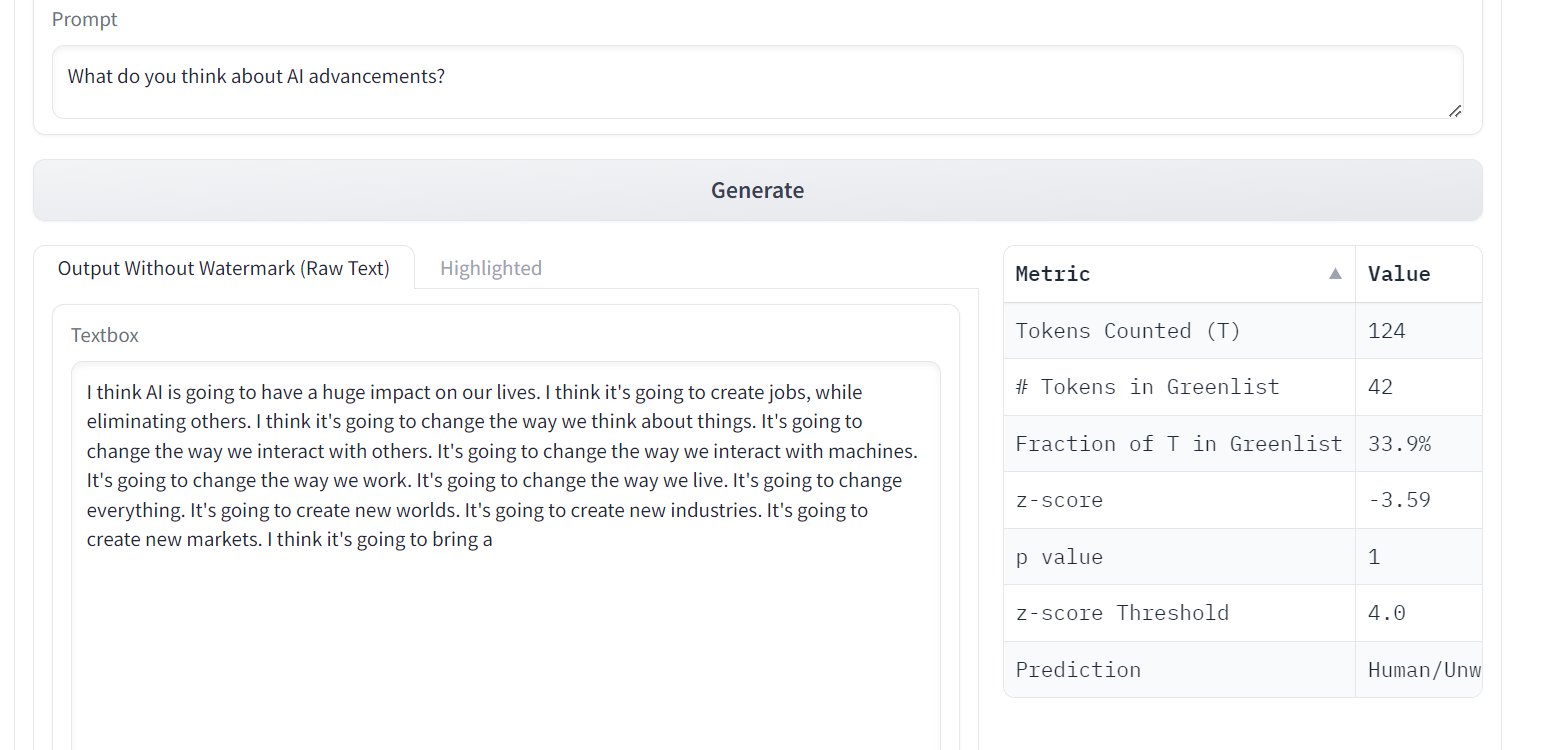1554x750 pixels.
Task: Click the z-score metric cell
Action: tap(1179, 500)
